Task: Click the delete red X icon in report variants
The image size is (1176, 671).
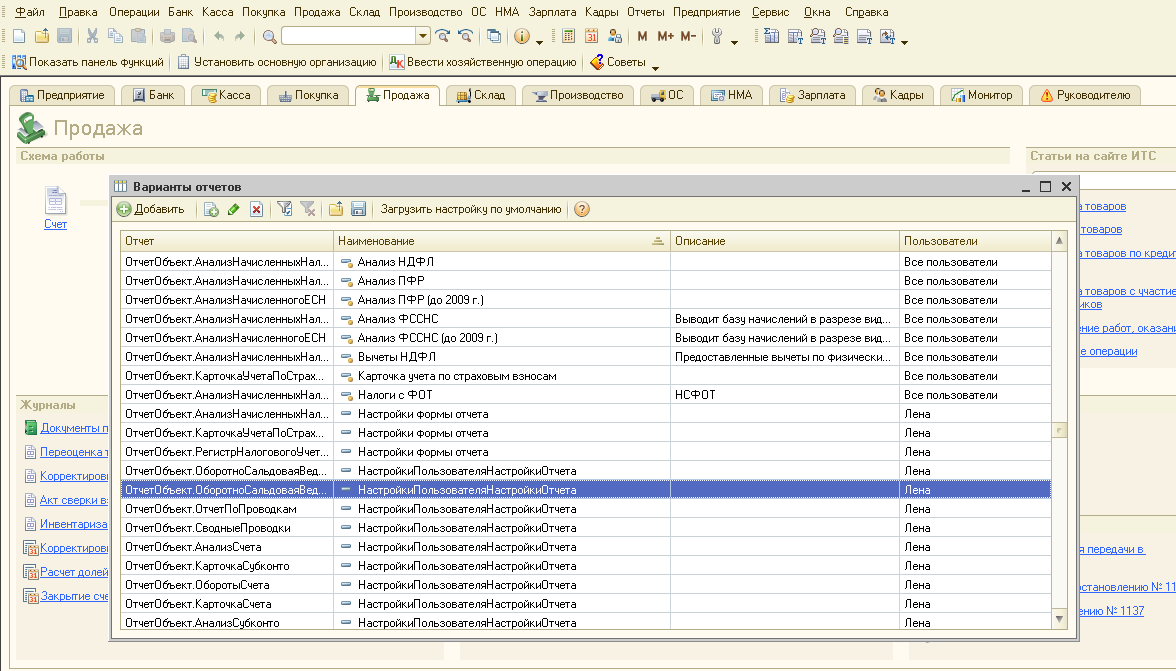Action: 256,209
